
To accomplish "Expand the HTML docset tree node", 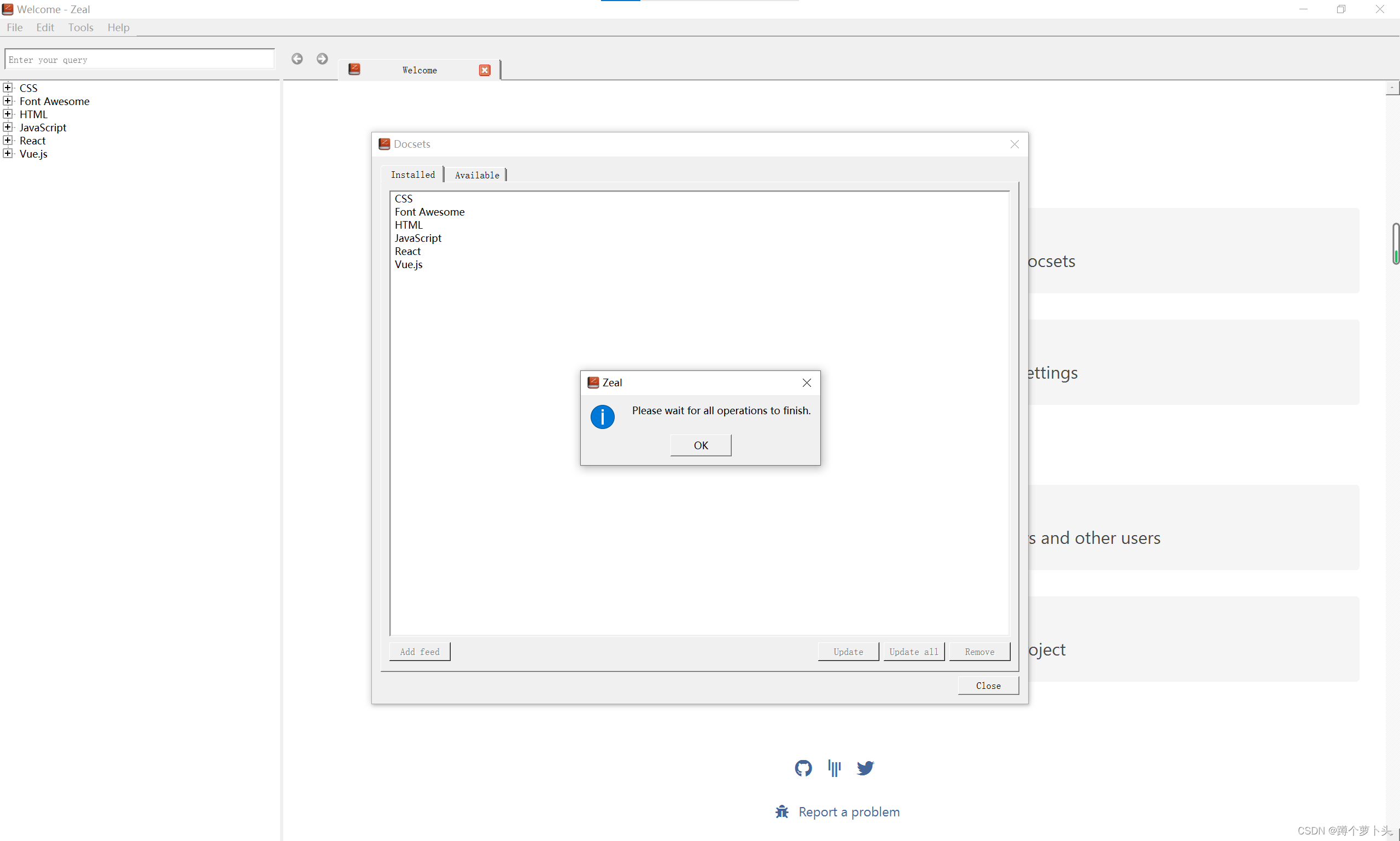I will (7, 114).
